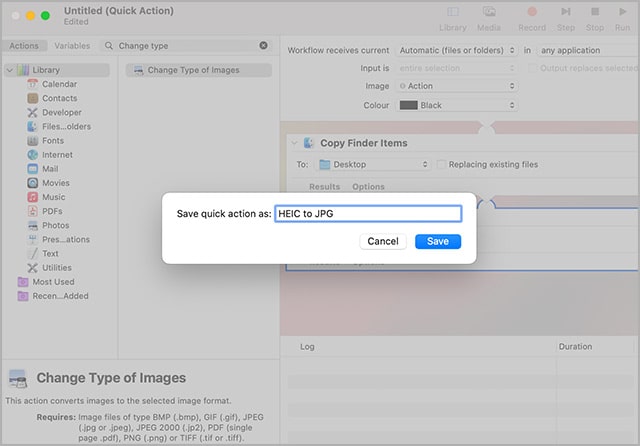Switch to the Variables tab
Screen dimensions: 640x446
[x=71, y=46]
